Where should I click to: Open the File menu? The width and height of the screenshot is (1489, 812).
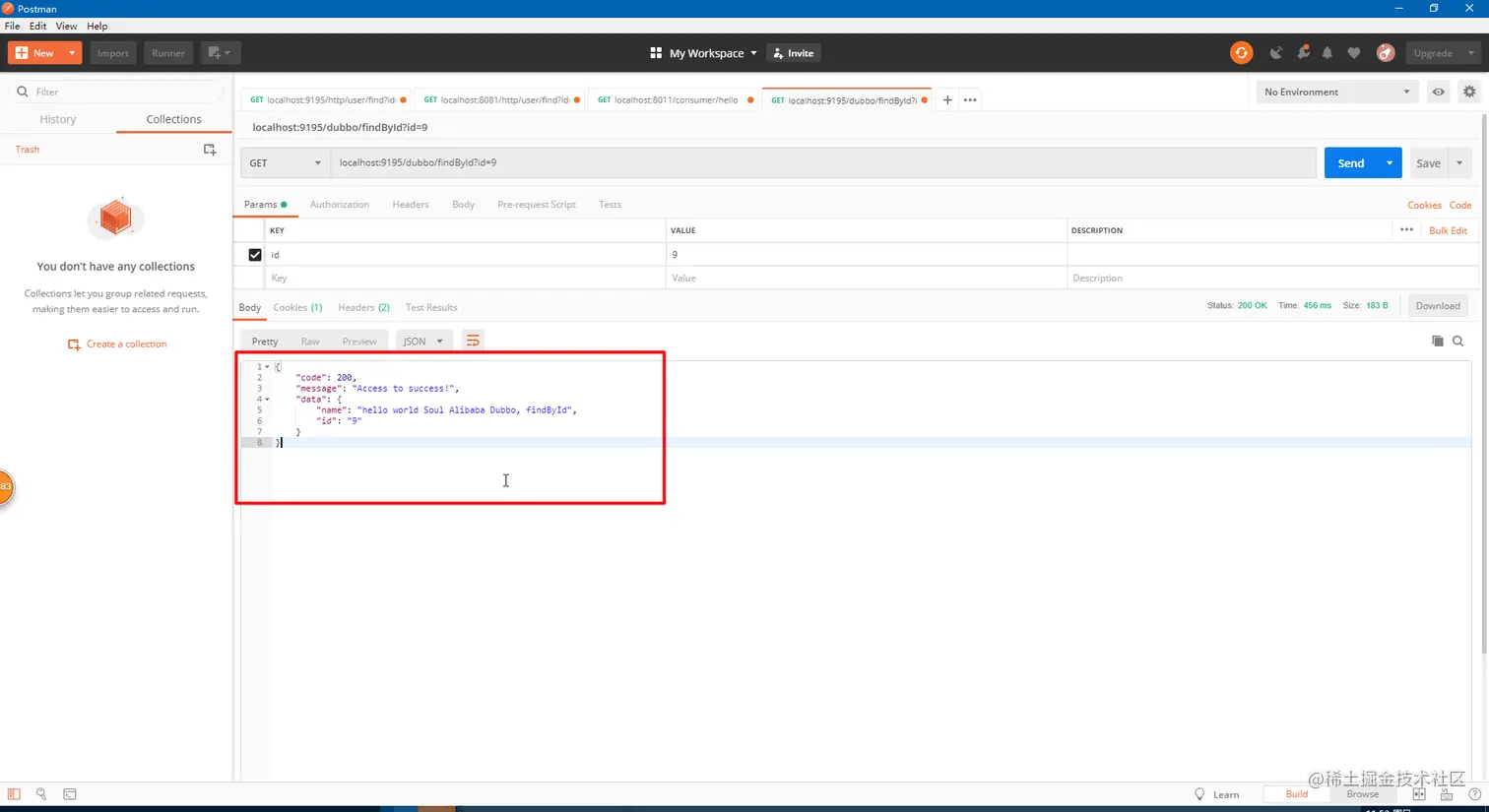click(12, 26)
